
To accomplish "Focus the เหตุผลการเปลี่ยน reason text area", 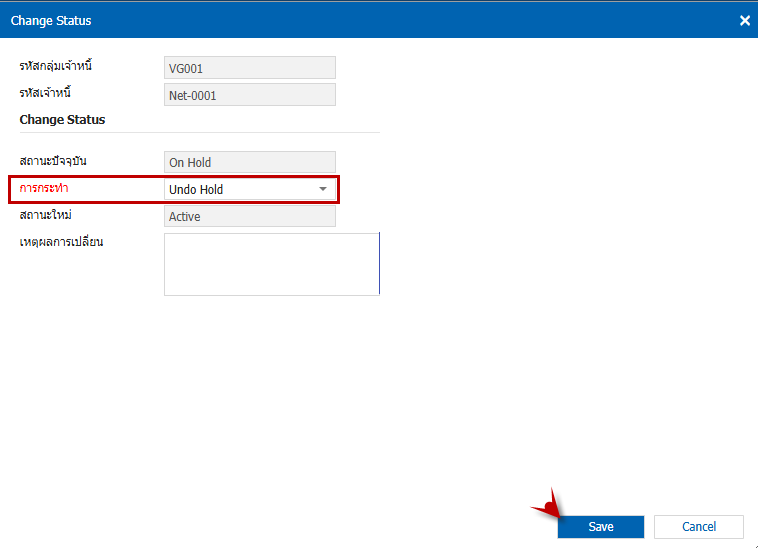I will [x=271, y=264].
